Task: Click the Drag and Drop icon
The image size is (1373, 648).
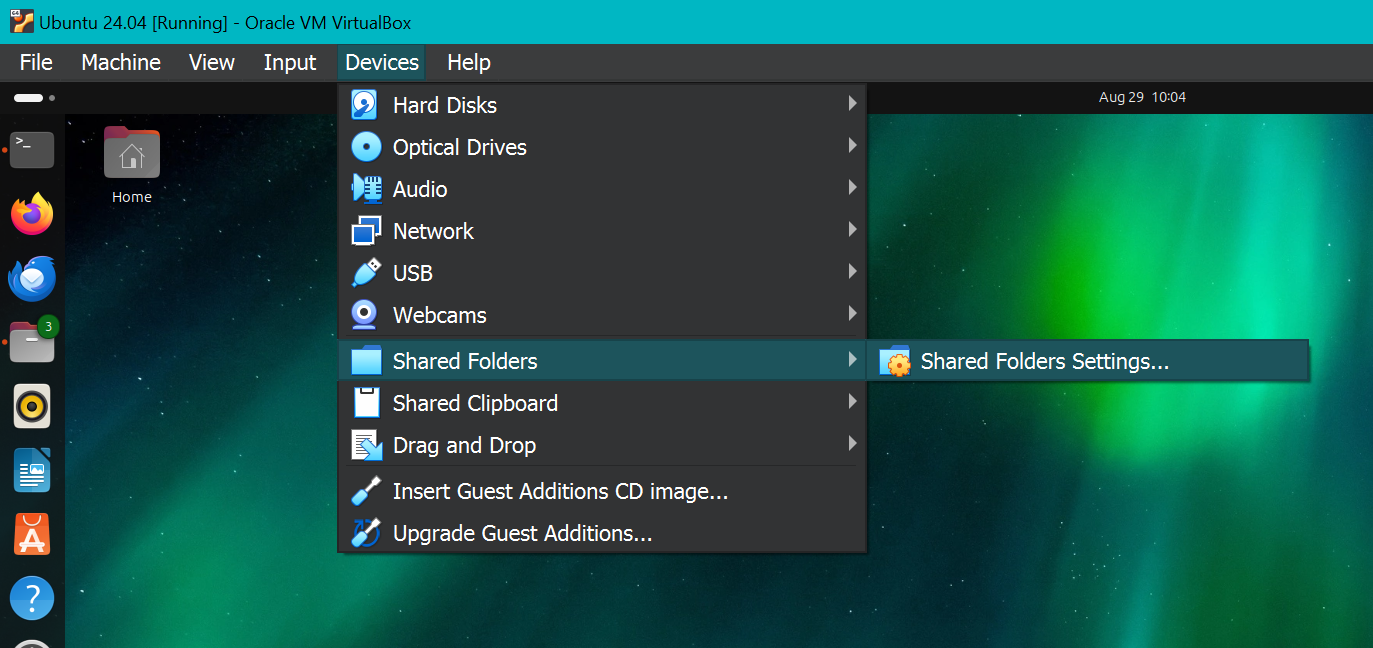Action: coord(366,445)
